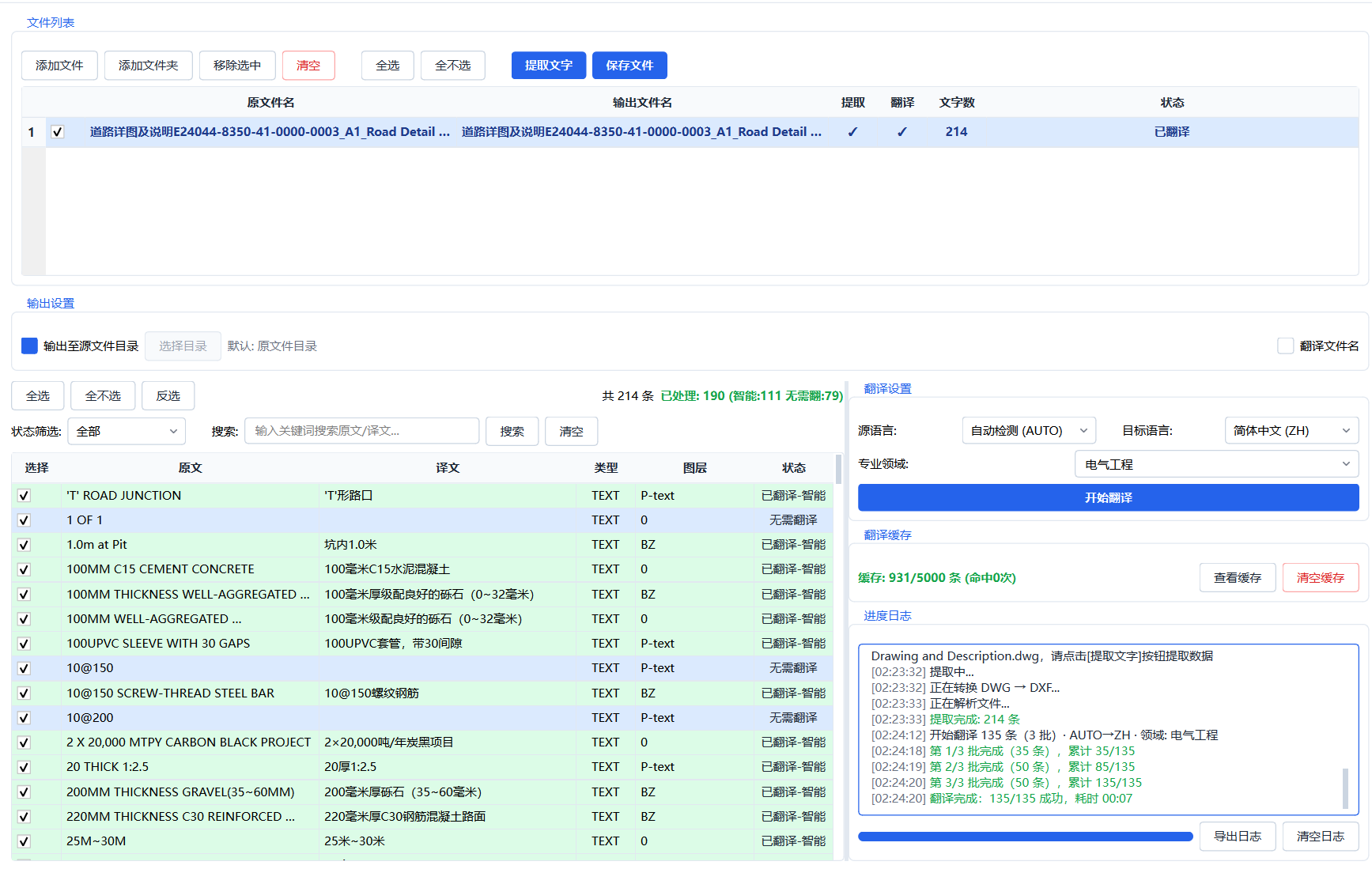Click the 开始翻译 button
Image resolution: width=1372 pixels, height=869 pixels.
(x=1108, y=497)
